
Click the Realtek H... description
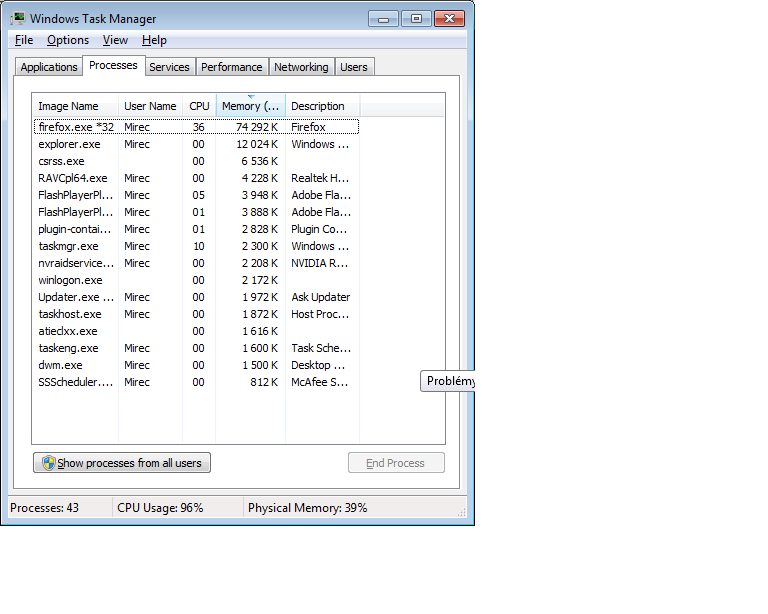tap(320, 178)
